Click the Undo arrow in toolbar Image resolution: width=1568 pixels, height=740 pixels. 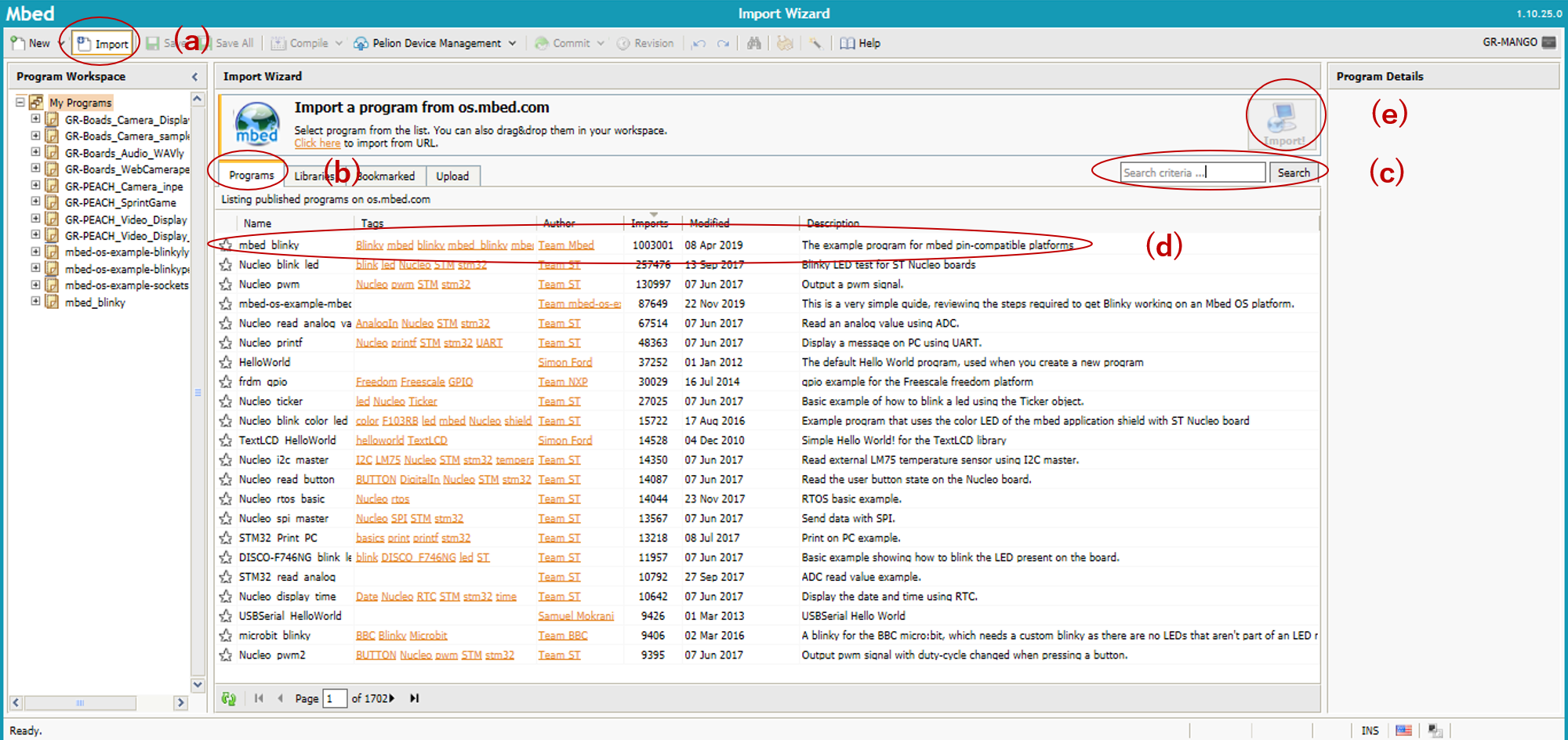point(699,44)
